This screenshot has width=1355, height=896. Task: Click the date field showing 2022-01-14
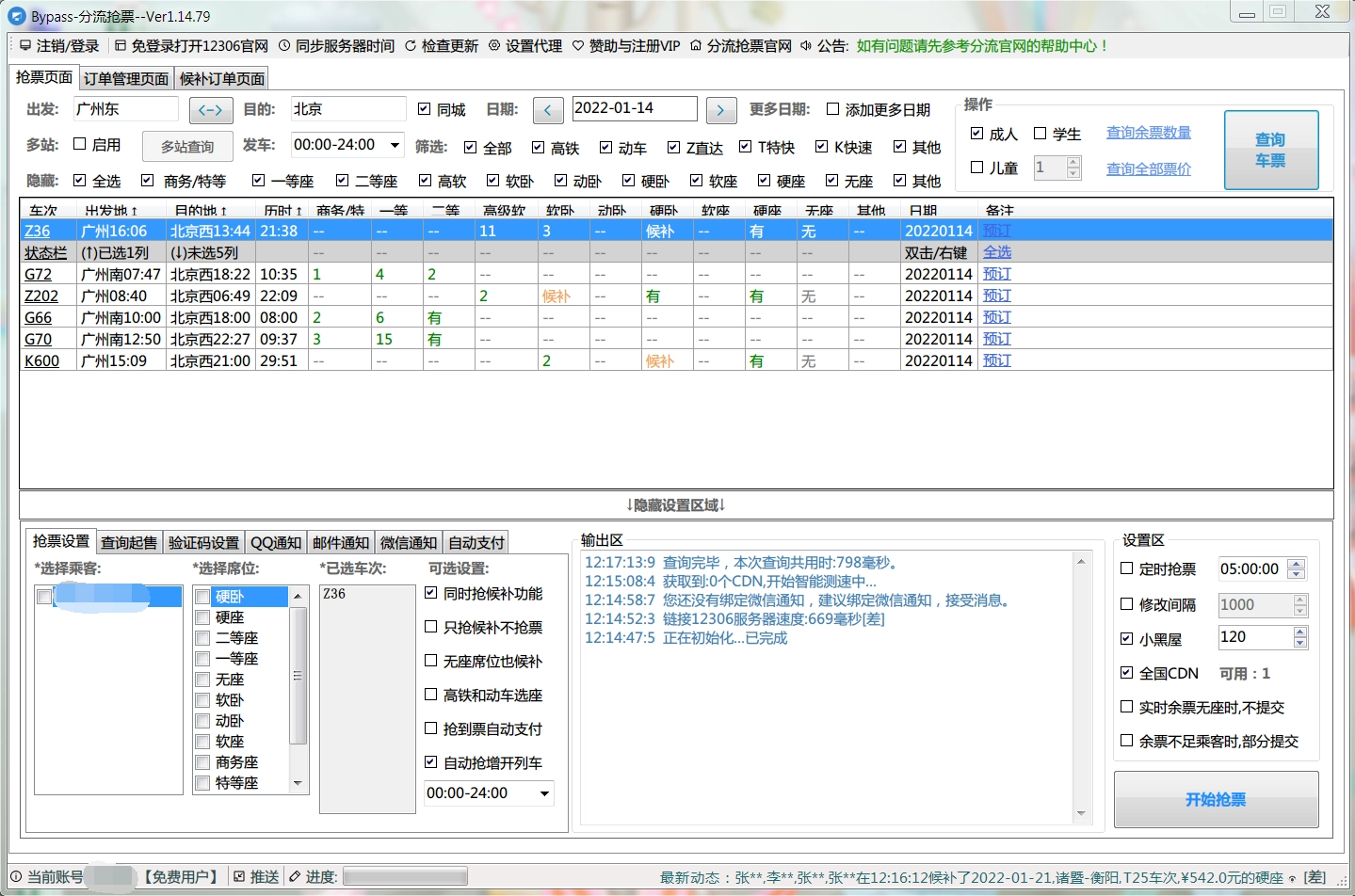pos(634,108)
